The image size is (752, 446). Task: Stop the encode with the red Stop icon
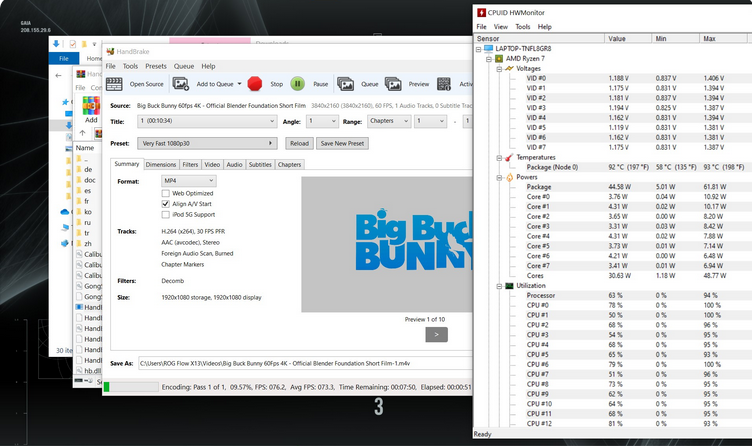click(x=255, y=84)
